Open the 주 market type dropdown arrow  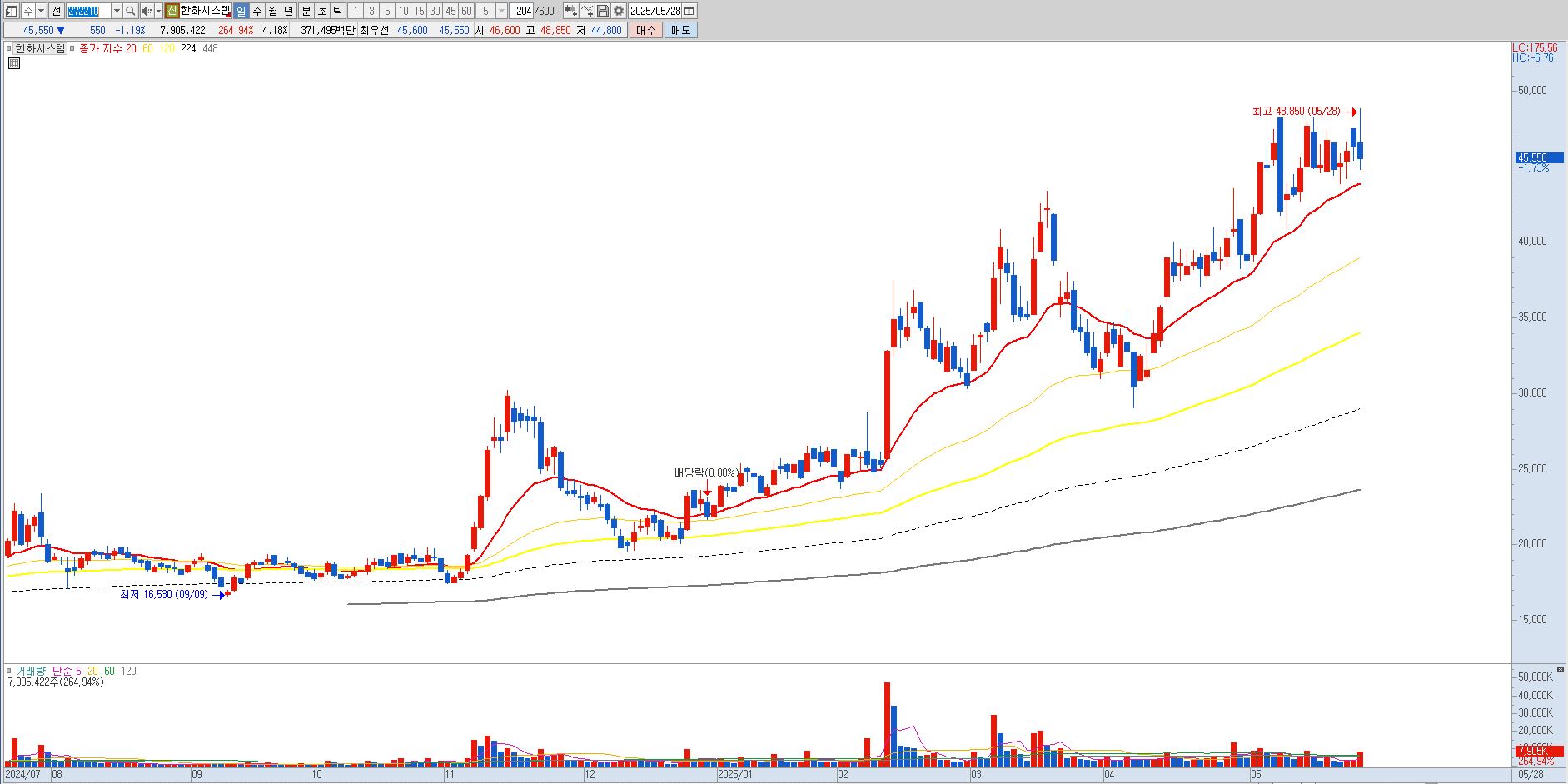coord(41,11)
